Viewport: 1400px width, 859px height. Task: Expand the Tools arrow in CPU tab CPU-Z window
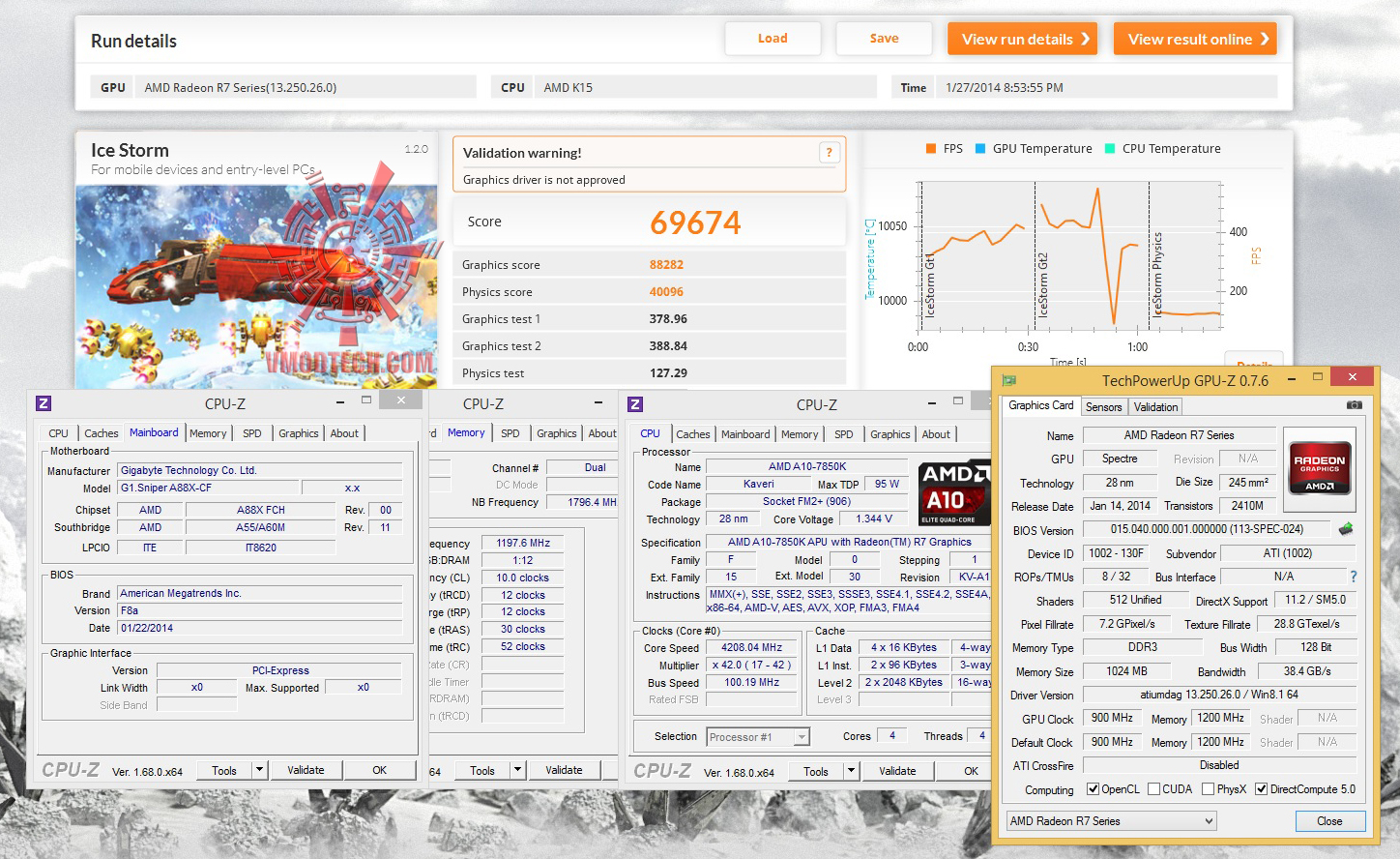[x=851, y=771]
